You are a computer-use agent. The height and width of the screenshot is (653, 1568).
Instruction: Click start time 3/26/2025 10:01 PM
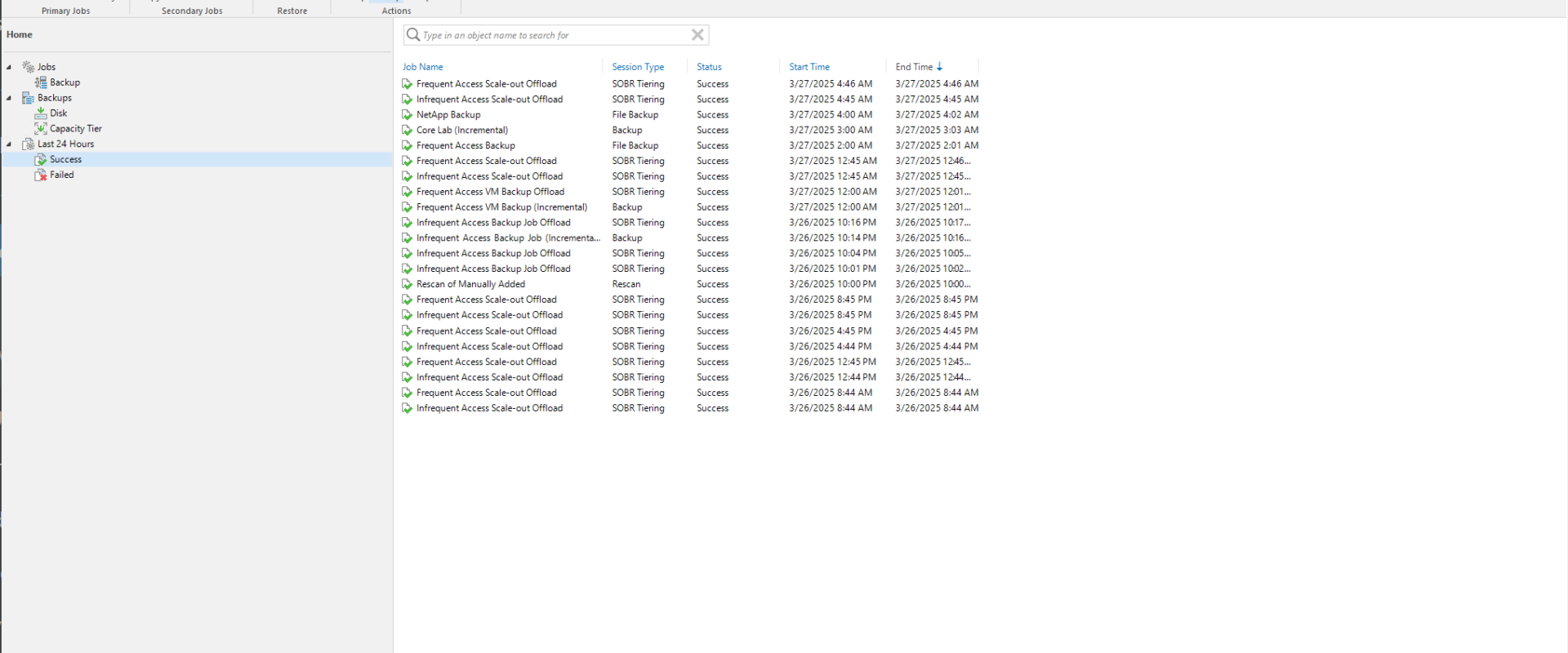(x=832, y=269)
